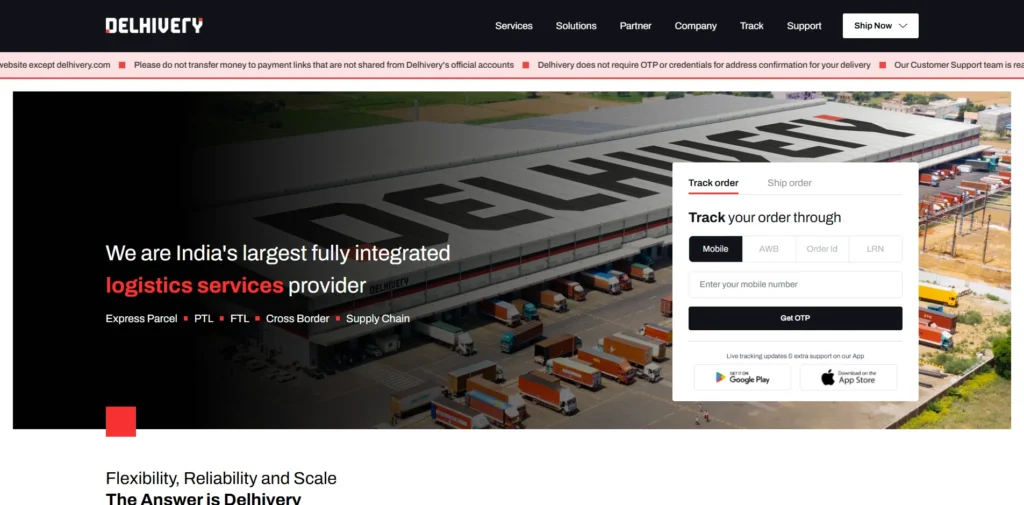Click the Ship Now button
Viewport: 1024px width, 505px height.
(880, 26)
